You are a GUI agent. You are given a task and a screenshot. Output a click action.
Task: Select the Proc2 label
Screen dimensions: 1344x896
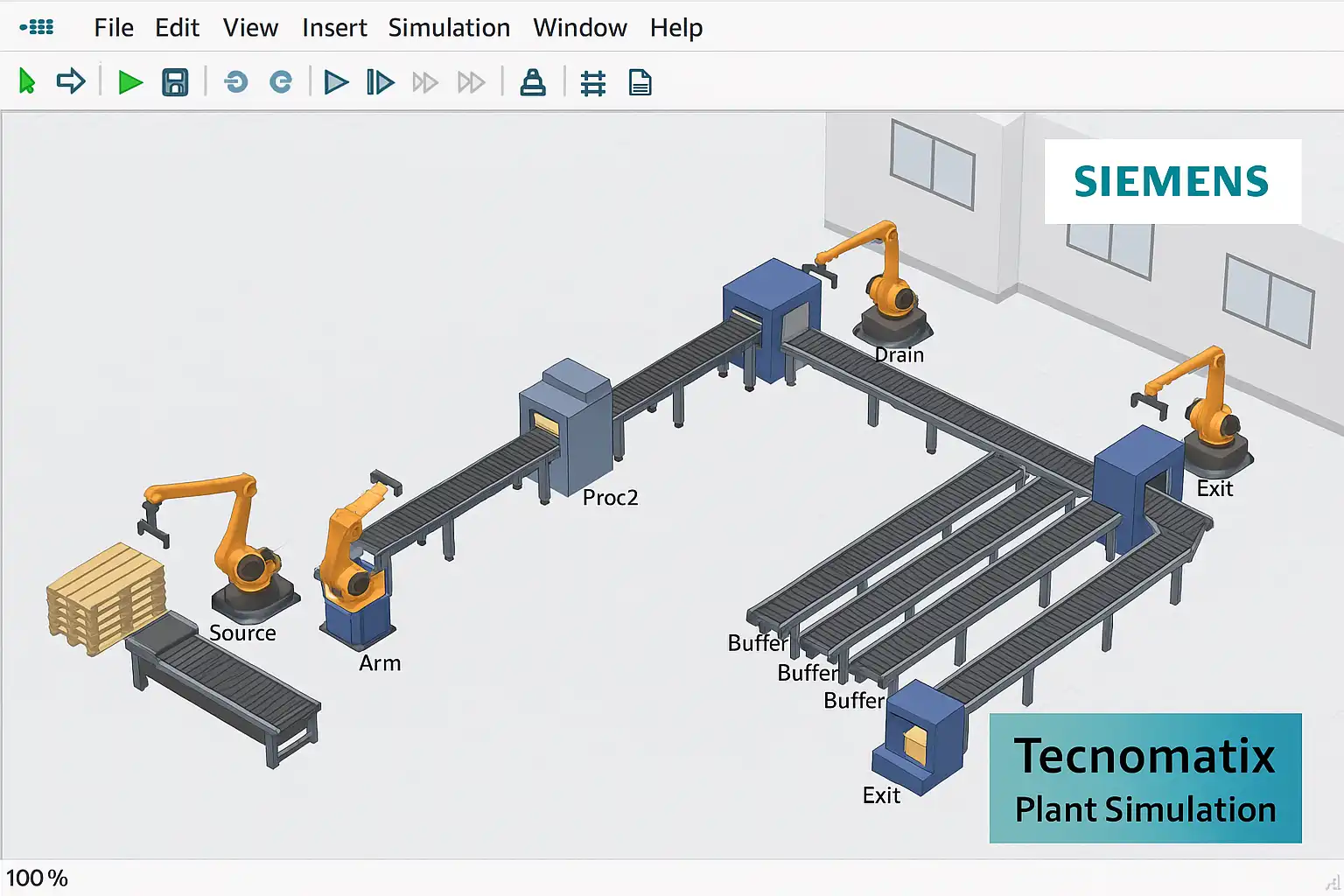pyautogui.click(x=610, y=498)
